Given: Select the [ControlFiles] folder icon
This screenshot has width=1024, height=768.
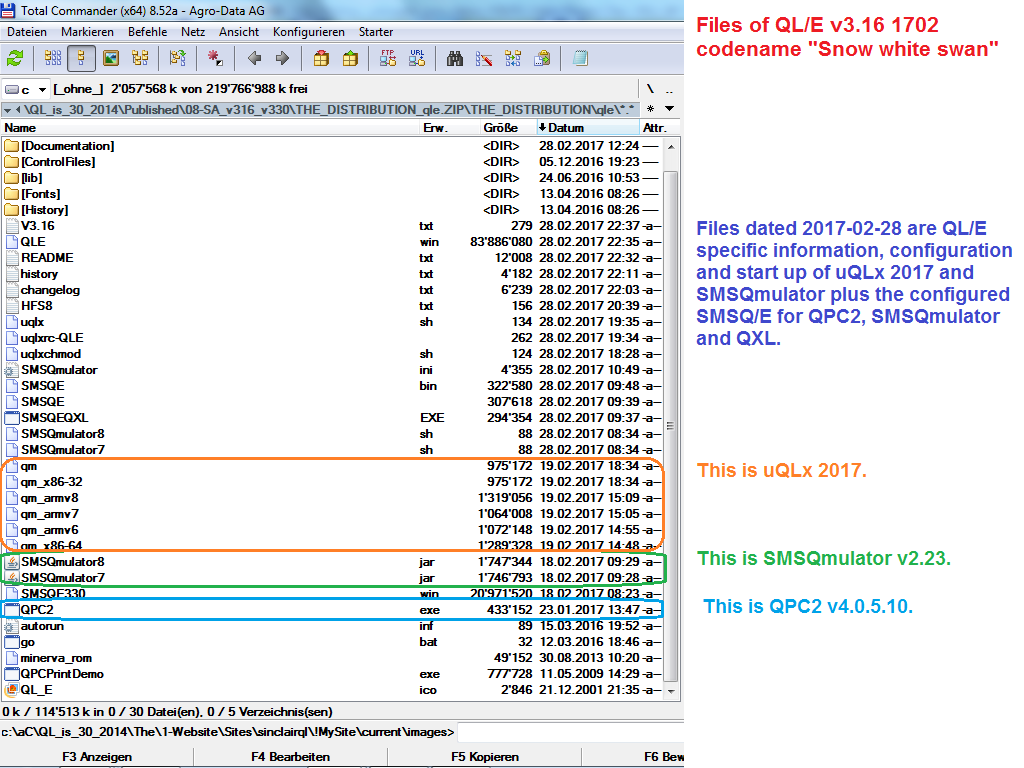Looking at the screenshot, I should tap(12, 162).
